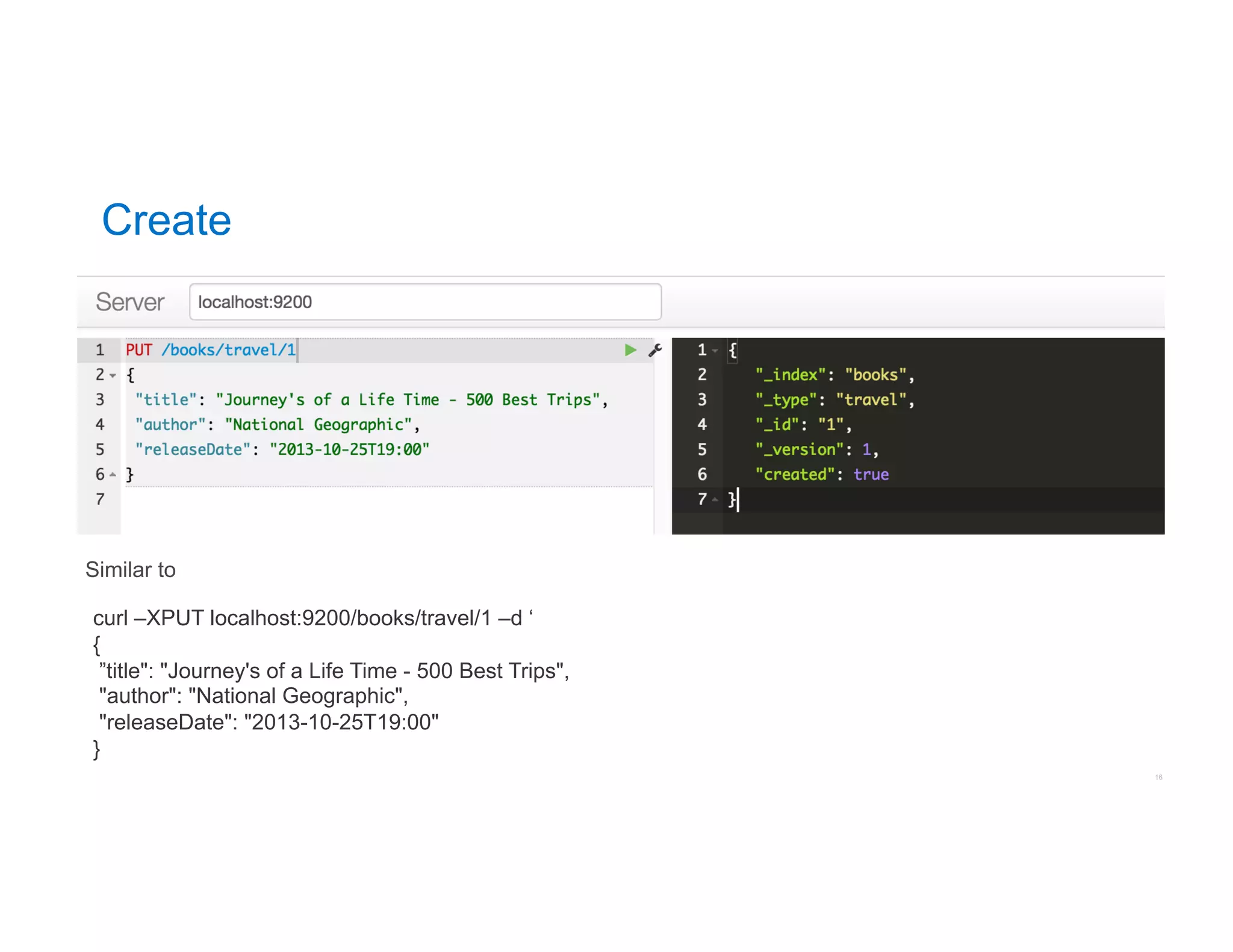Click the Create slide heading
Viewport: 1233px width, 952px height.
pos(166,220)
